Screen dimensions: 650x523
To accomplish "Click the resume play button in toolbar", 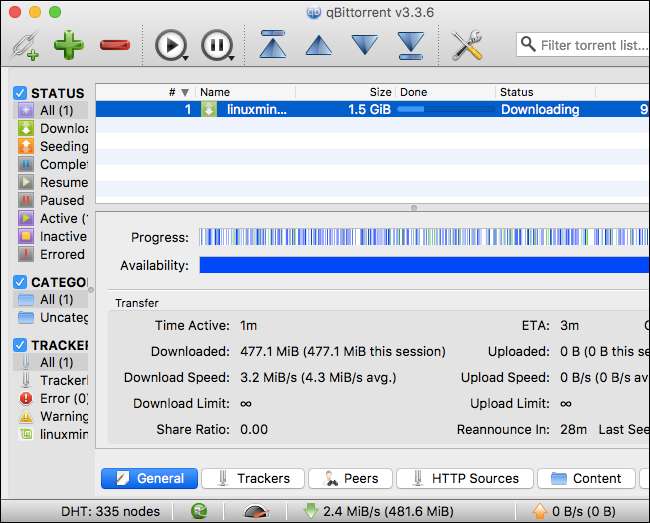I will tap(171, 45).
